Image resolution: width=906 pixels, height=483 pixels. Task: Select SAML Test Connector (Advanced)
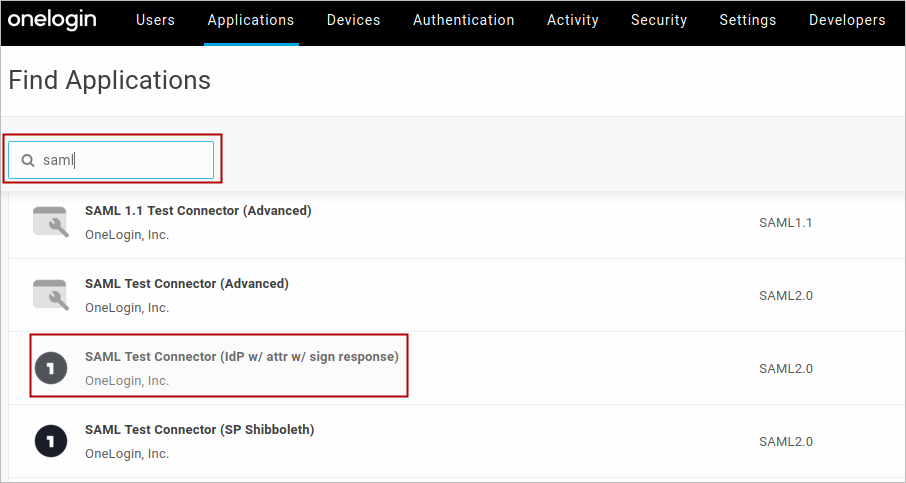tap(187, 284)
